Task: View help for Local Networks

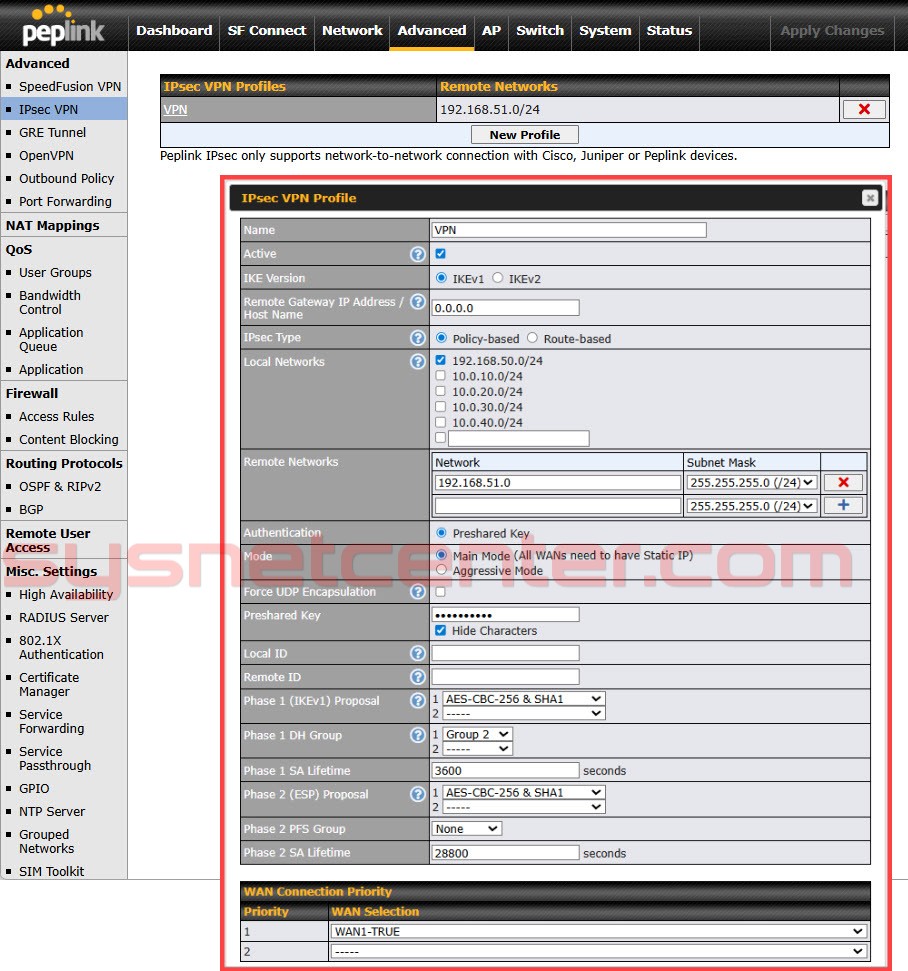Action: click(418, 361)
